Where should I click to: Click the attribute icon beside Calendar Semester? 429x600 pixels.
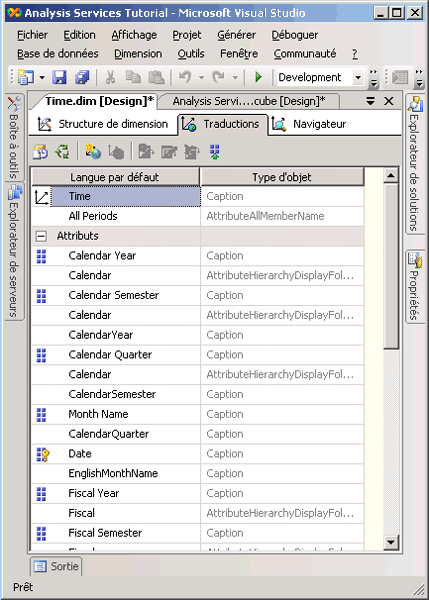(x=41, y=296)
